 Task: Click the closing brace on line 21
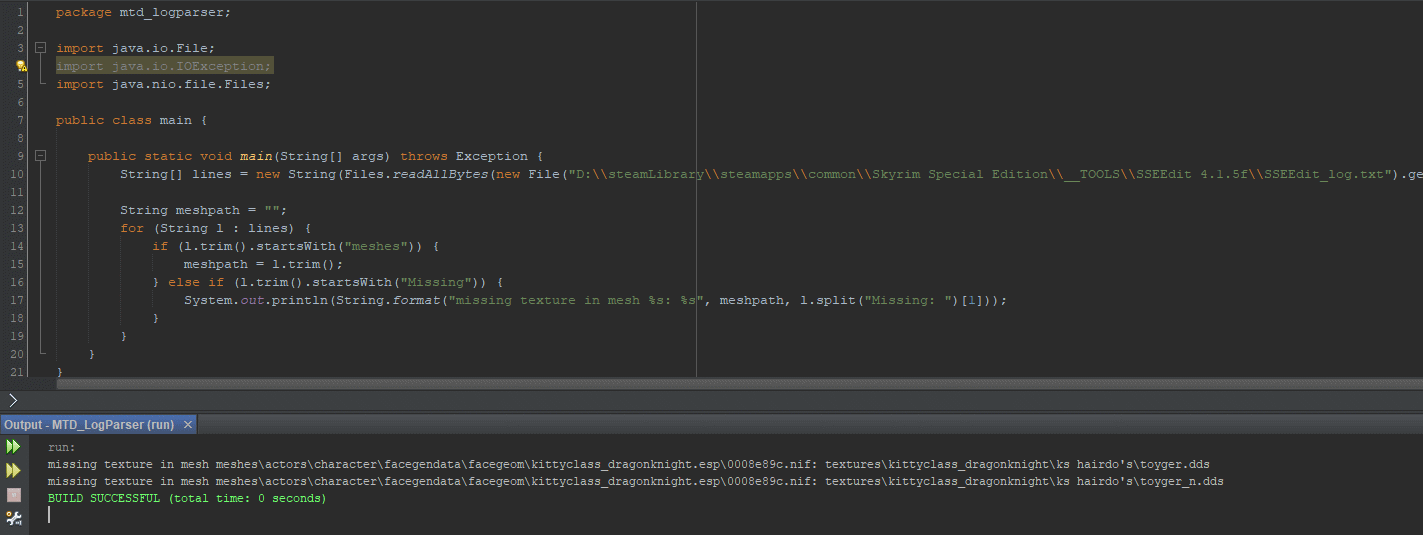(60, 372)
